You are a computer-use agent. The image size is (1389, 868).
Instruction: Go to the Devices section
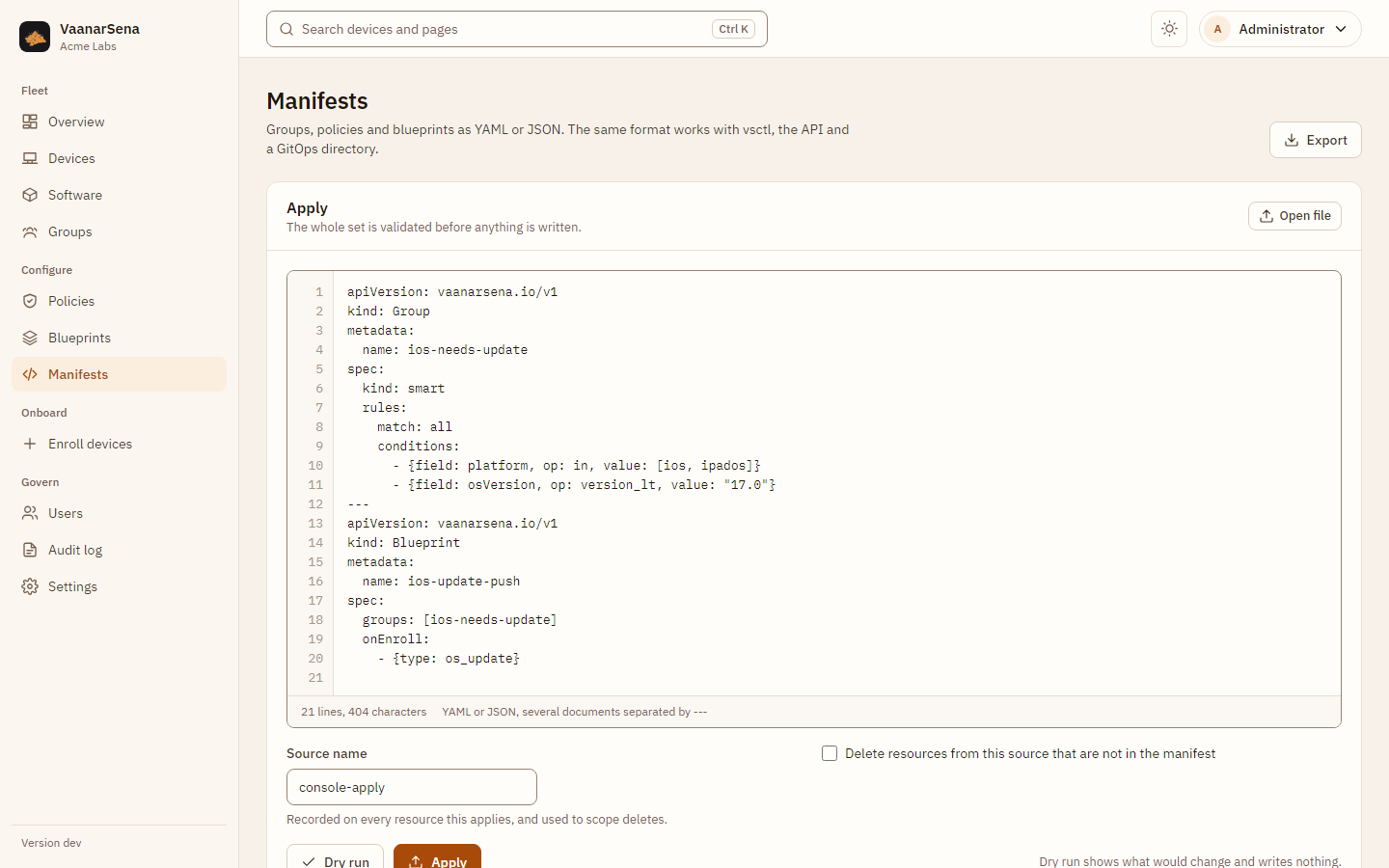tap(119, 158)
